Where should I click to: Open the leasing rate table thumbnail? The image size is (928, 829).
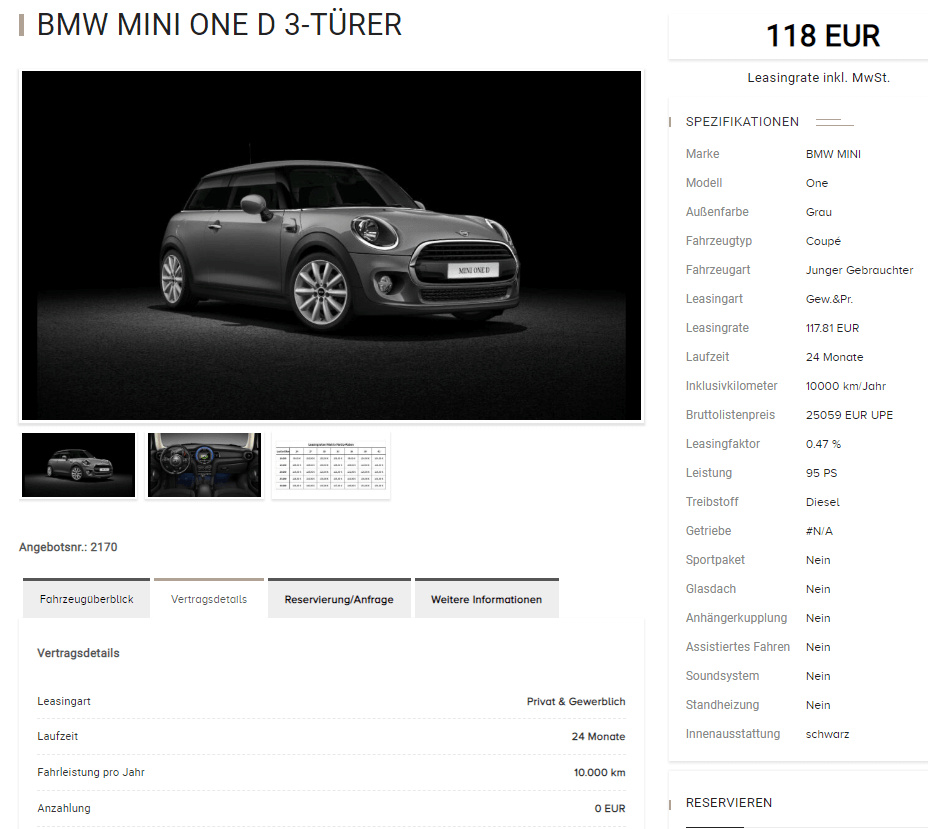click(331, 465)
